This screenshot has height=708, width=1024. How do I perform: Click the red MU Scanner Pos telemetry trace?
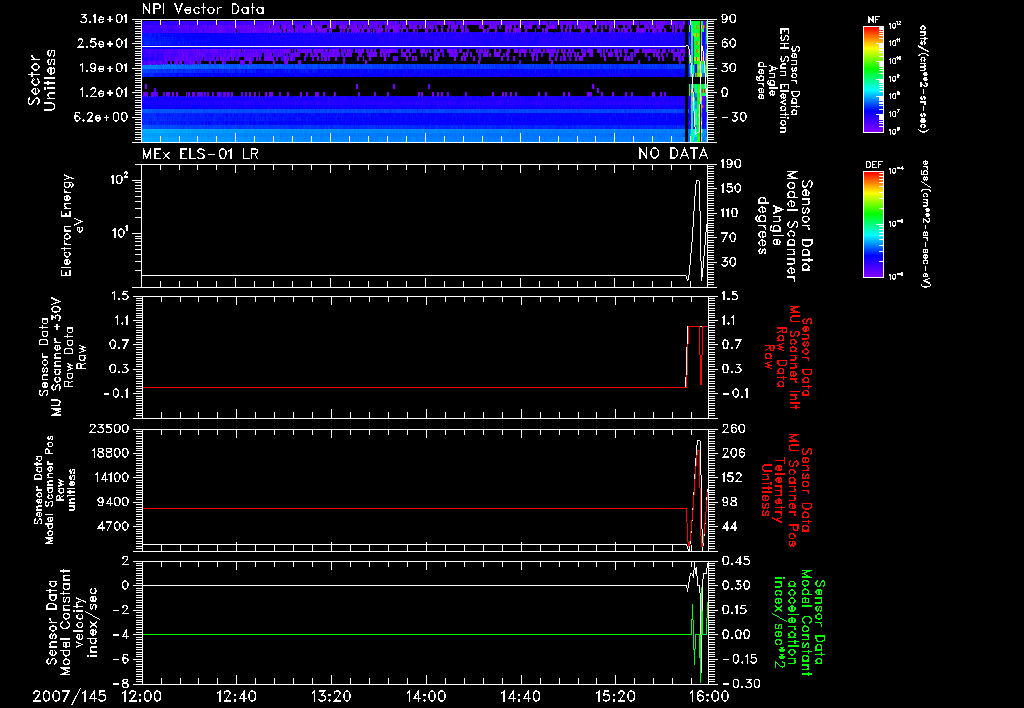(x=414, y=508)
